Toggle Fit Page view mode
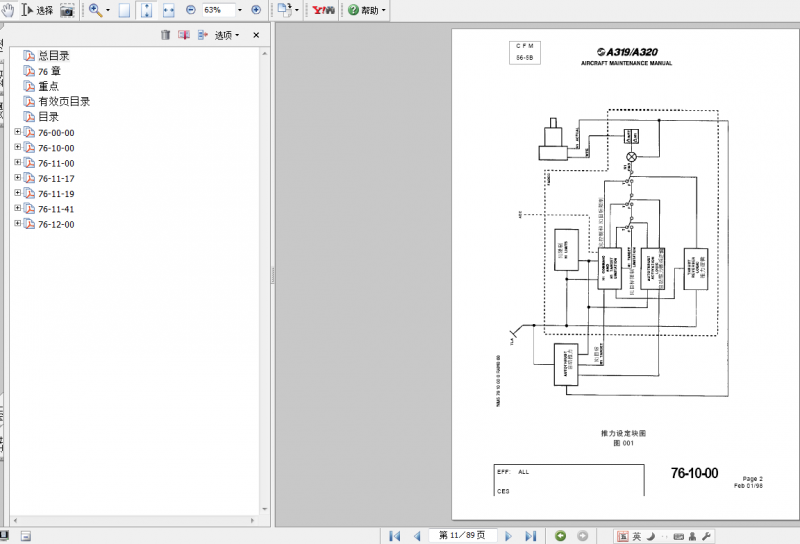Screen dimensions: 800x544 coord(146,10)
